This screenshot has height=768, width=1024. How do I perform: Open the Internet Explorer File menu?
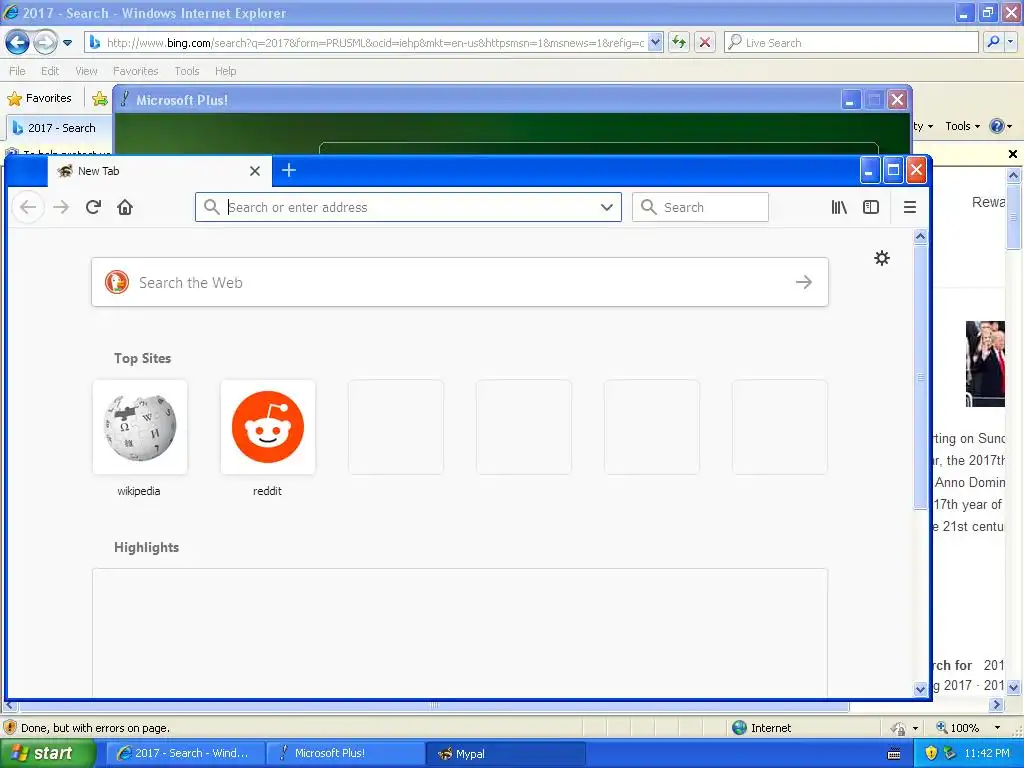[18, 71]
